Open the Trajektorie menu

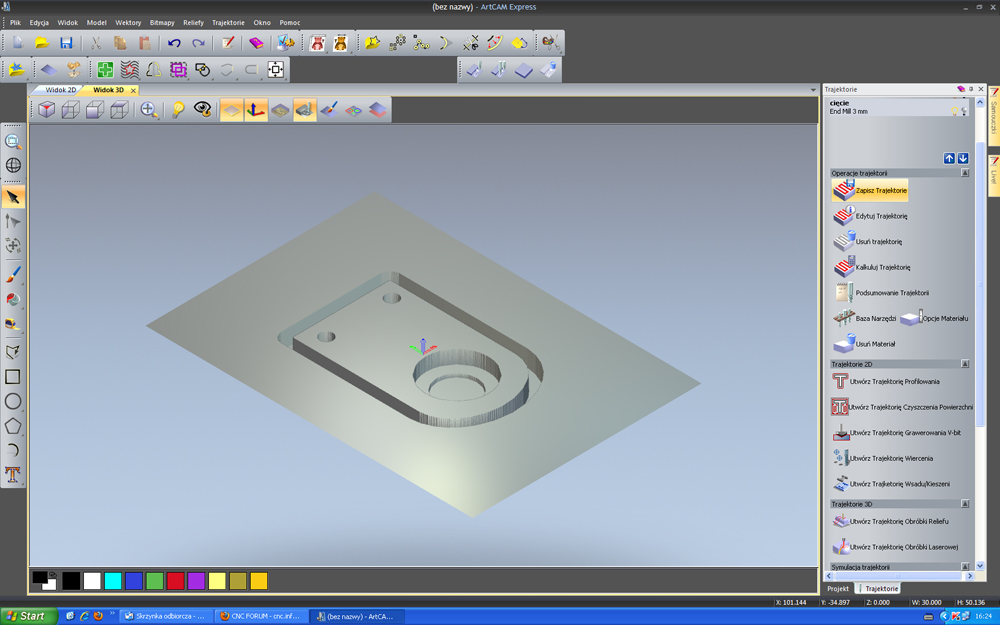point(228,22)
